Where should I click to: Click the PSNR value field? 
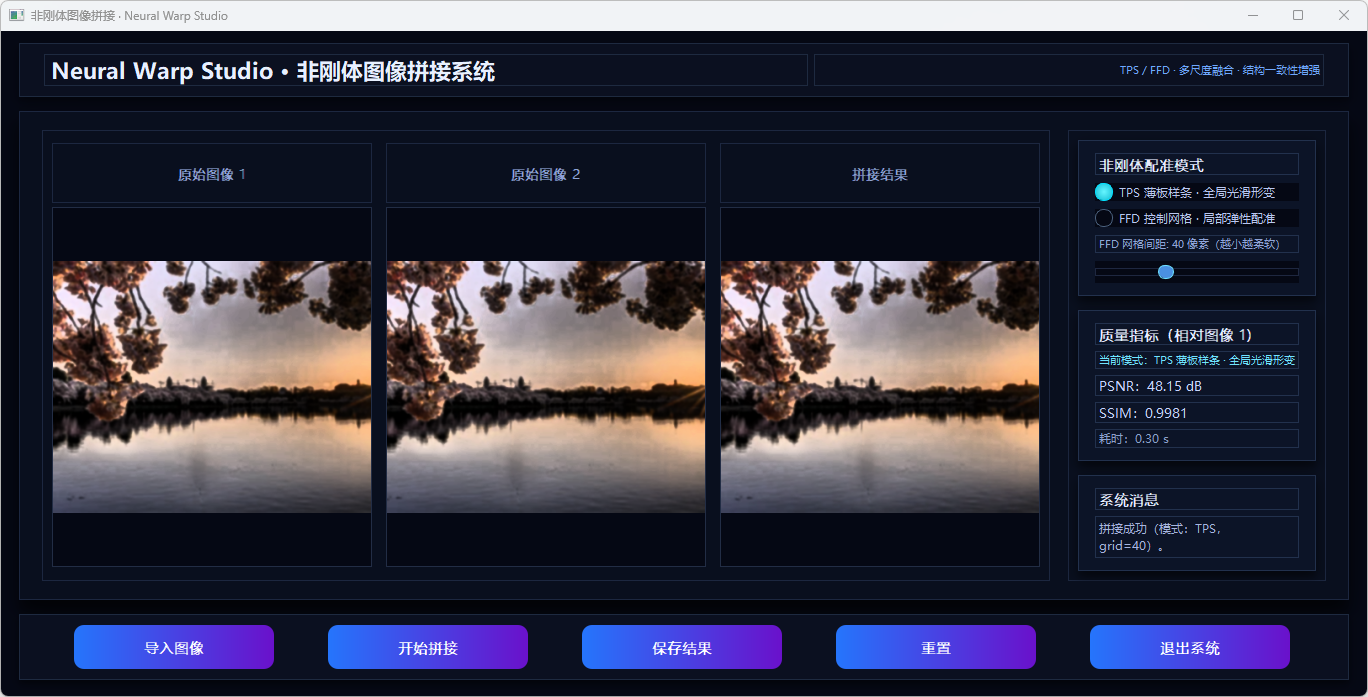point(1196,386)
